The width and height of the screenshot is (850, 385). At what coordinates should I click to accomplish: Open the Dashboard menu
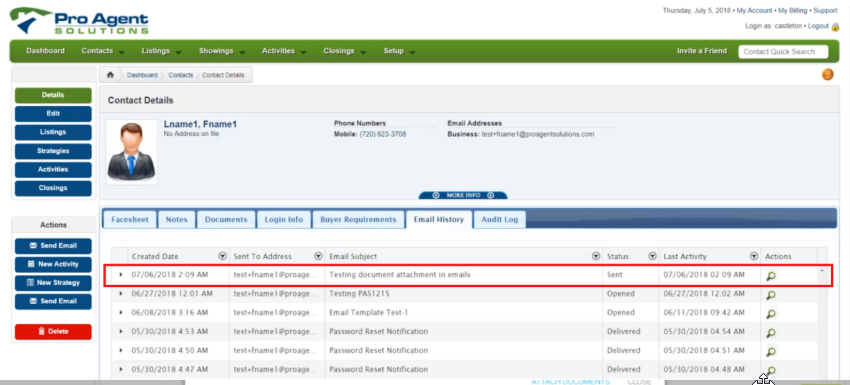(x=46, y=51)
